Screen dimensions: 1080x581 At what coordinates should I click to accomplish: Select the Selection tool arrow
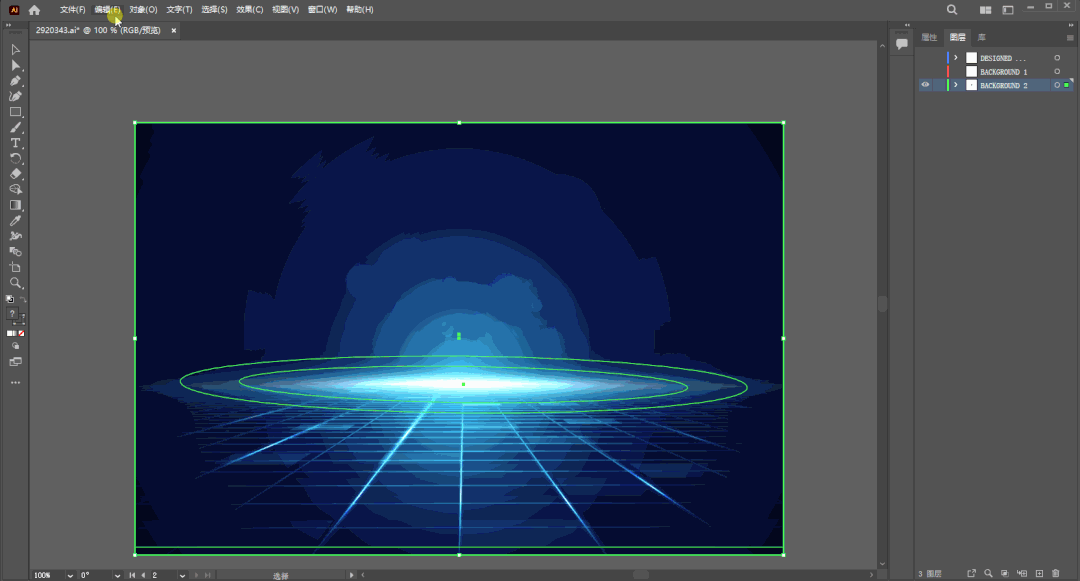15,50
